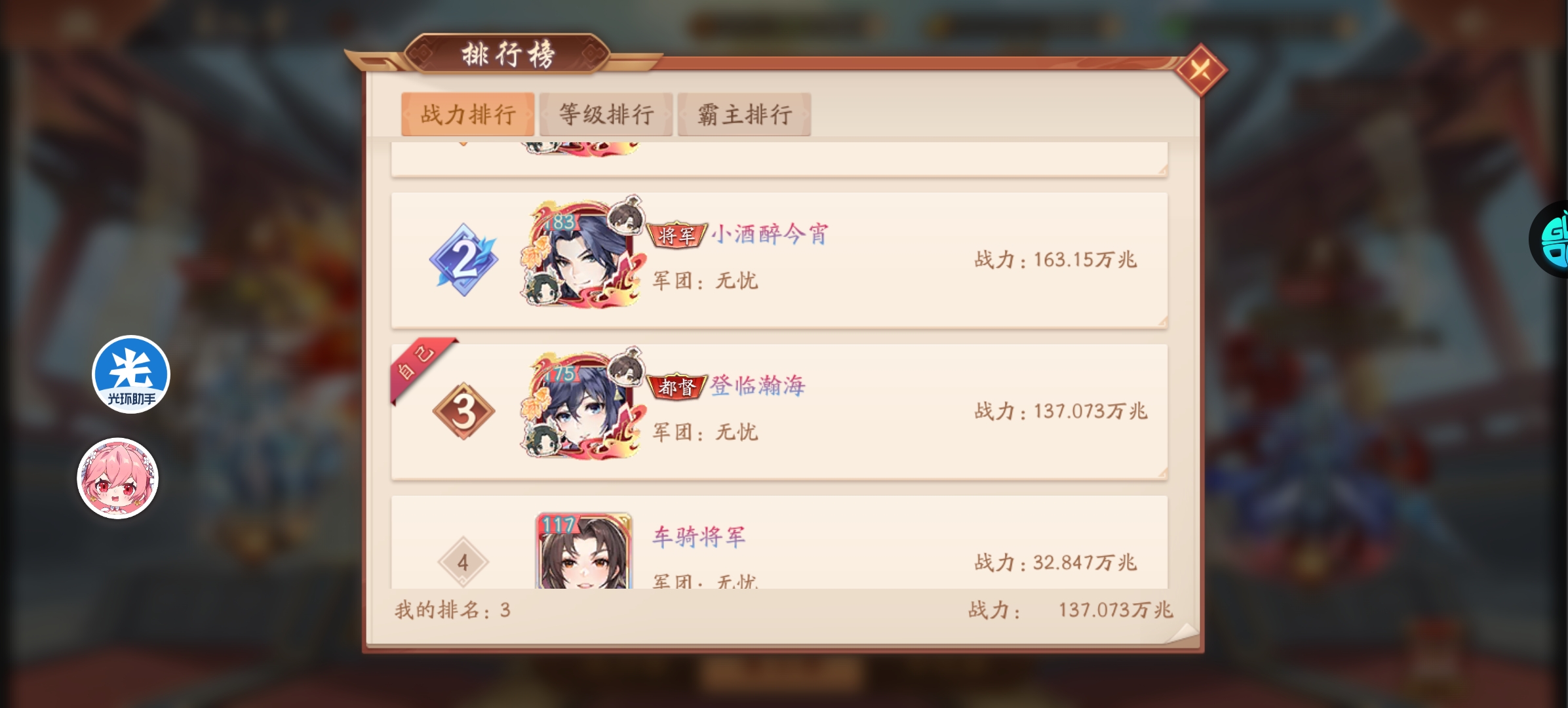1568x708 pixels.
Task: Open the 霸主排行 tab
Action: (x=745, y=115)
